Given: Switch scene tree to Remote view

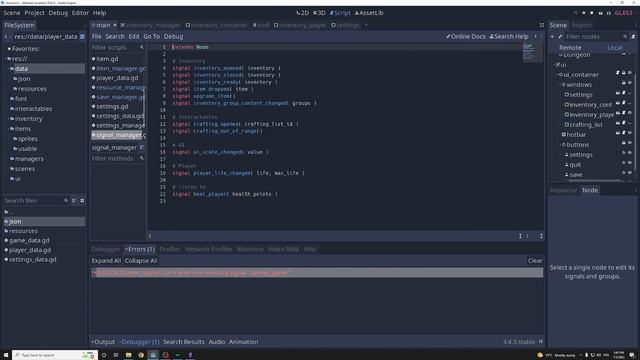Looking at the screenshot, I should (570, 48).
